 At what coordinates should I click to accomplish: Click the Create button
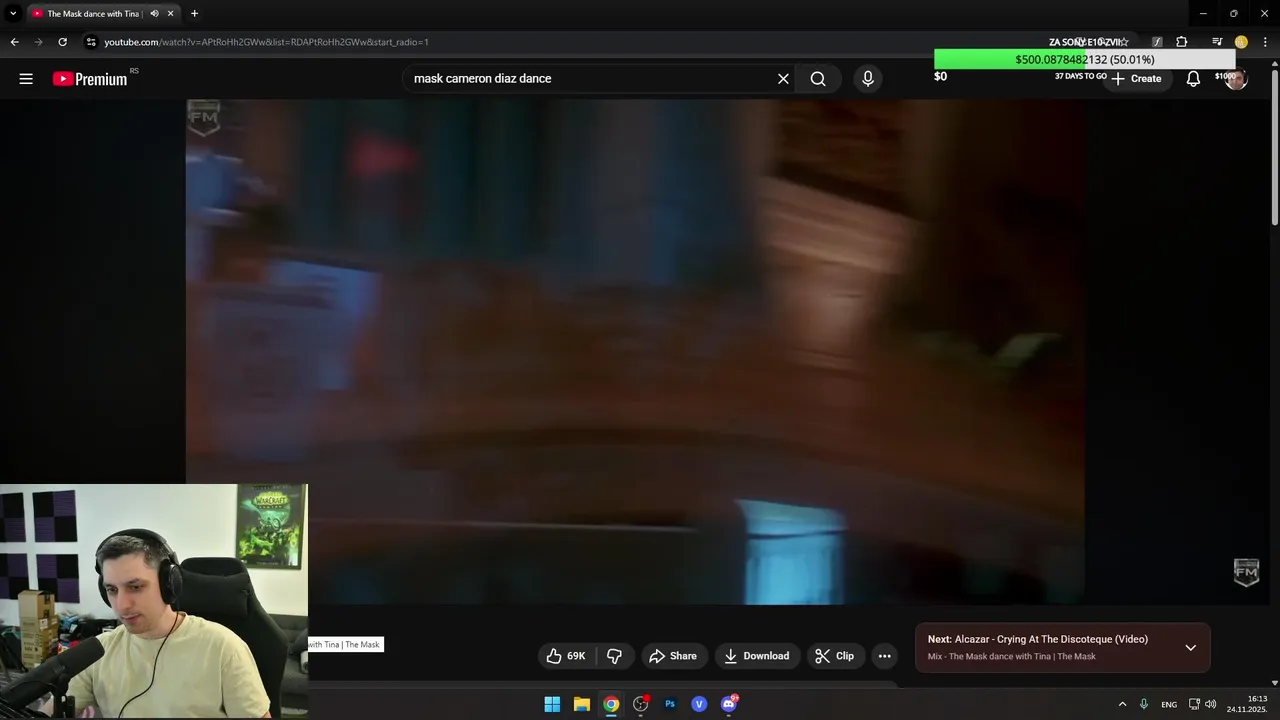(x=1136, y=78)
